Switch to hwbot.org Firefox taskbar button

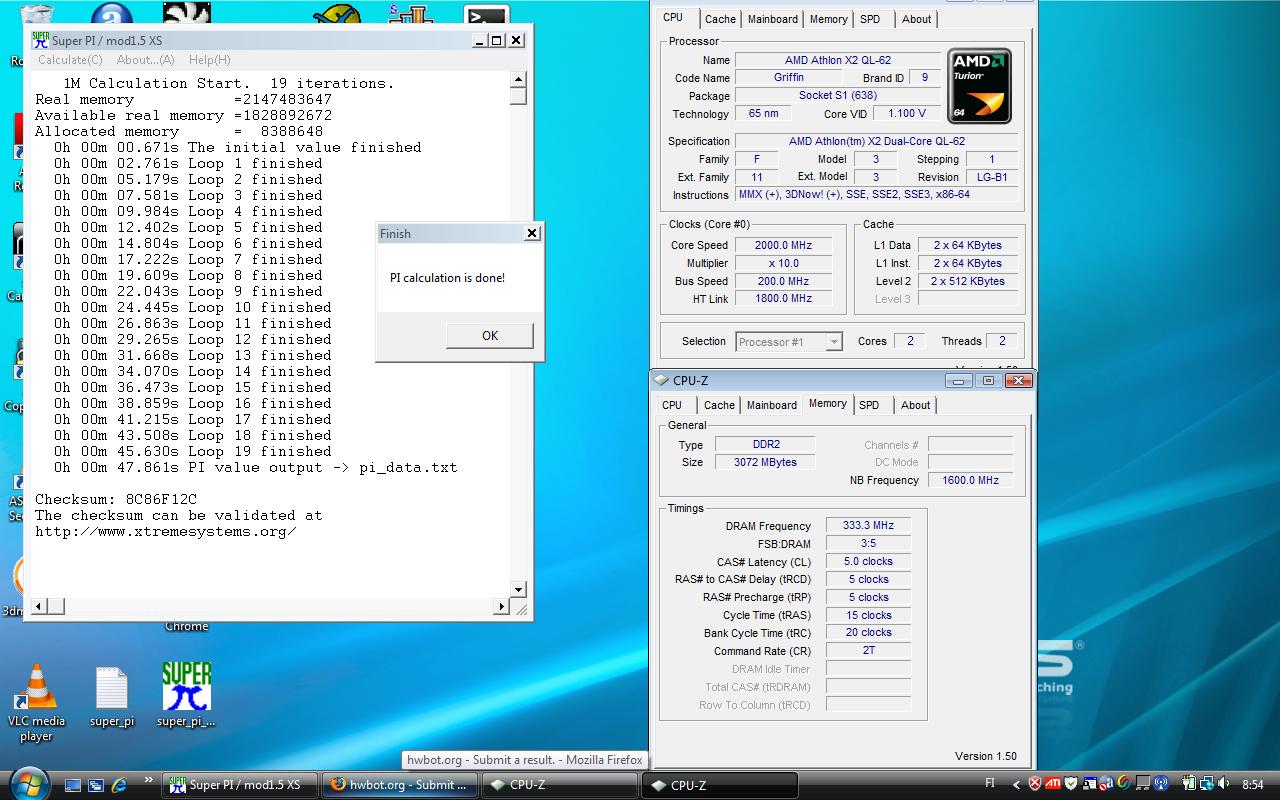click(400, 785)
